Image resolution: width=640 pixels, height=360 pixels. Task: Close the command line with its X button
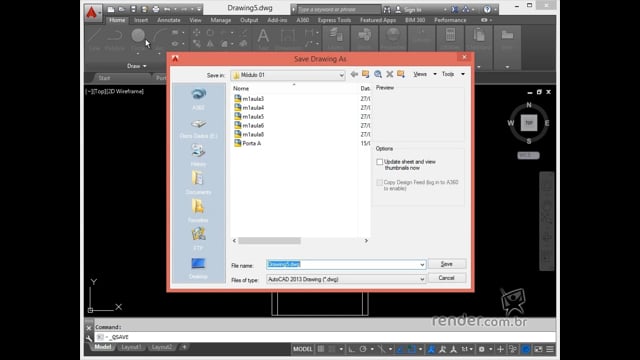89,328
